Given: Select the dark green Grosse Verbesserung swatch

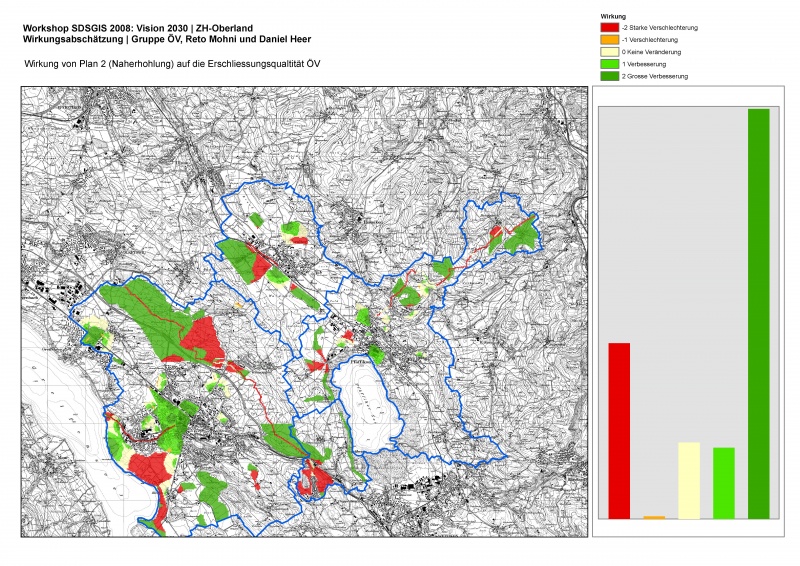Looking at the screenshot, I should click(609, 75).
